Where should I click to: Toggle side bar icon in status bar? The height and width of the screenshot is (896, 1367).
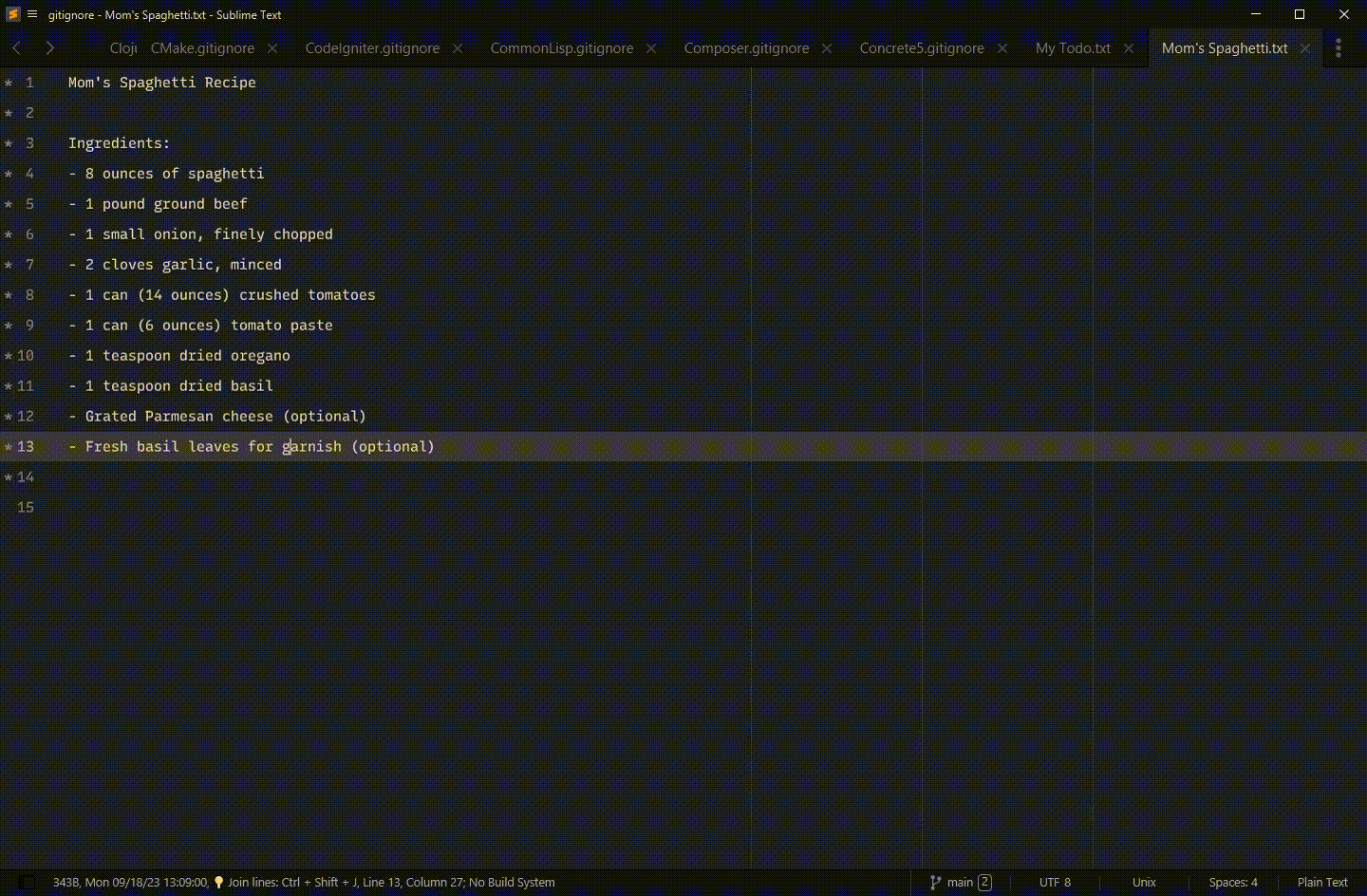(x=28, y=883)
